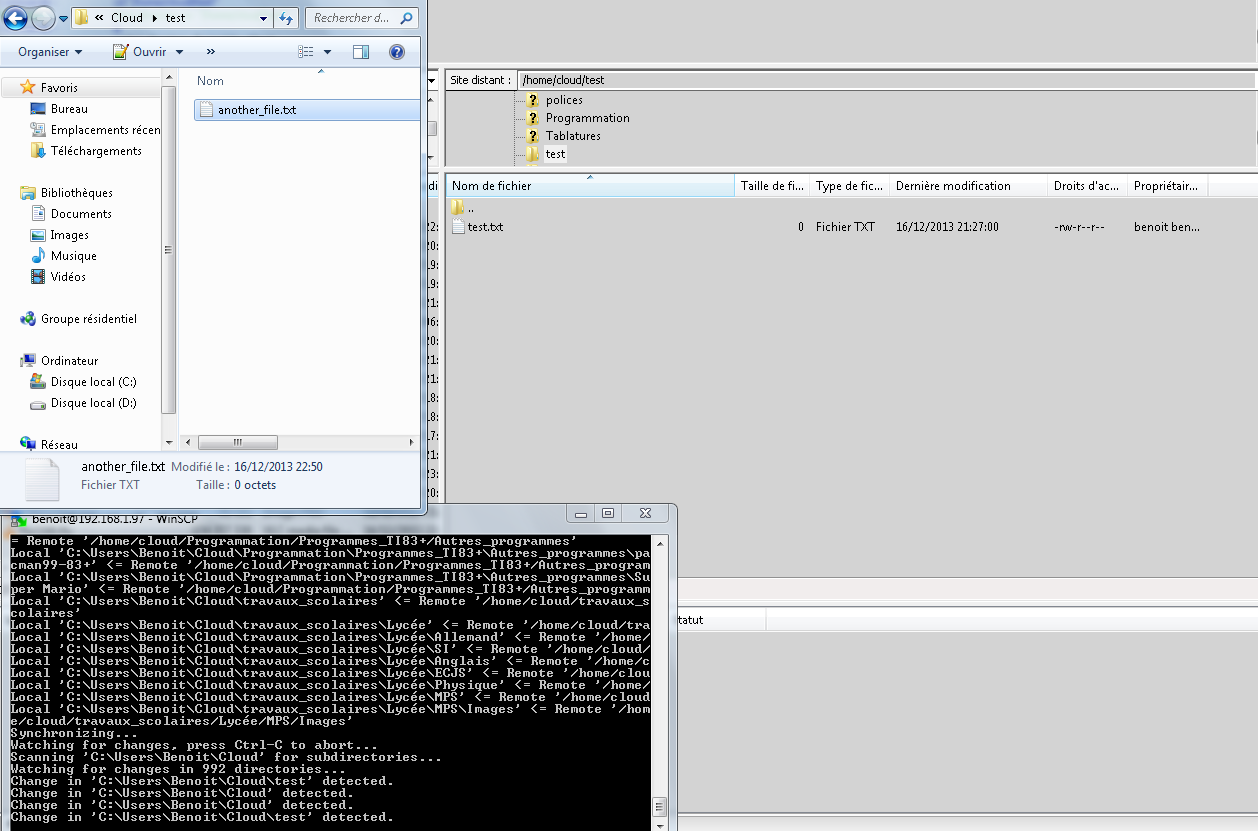The image size is (1258, 831).
Task: Select the Cloud breadcrumb in the address bar
Action: 127,18
